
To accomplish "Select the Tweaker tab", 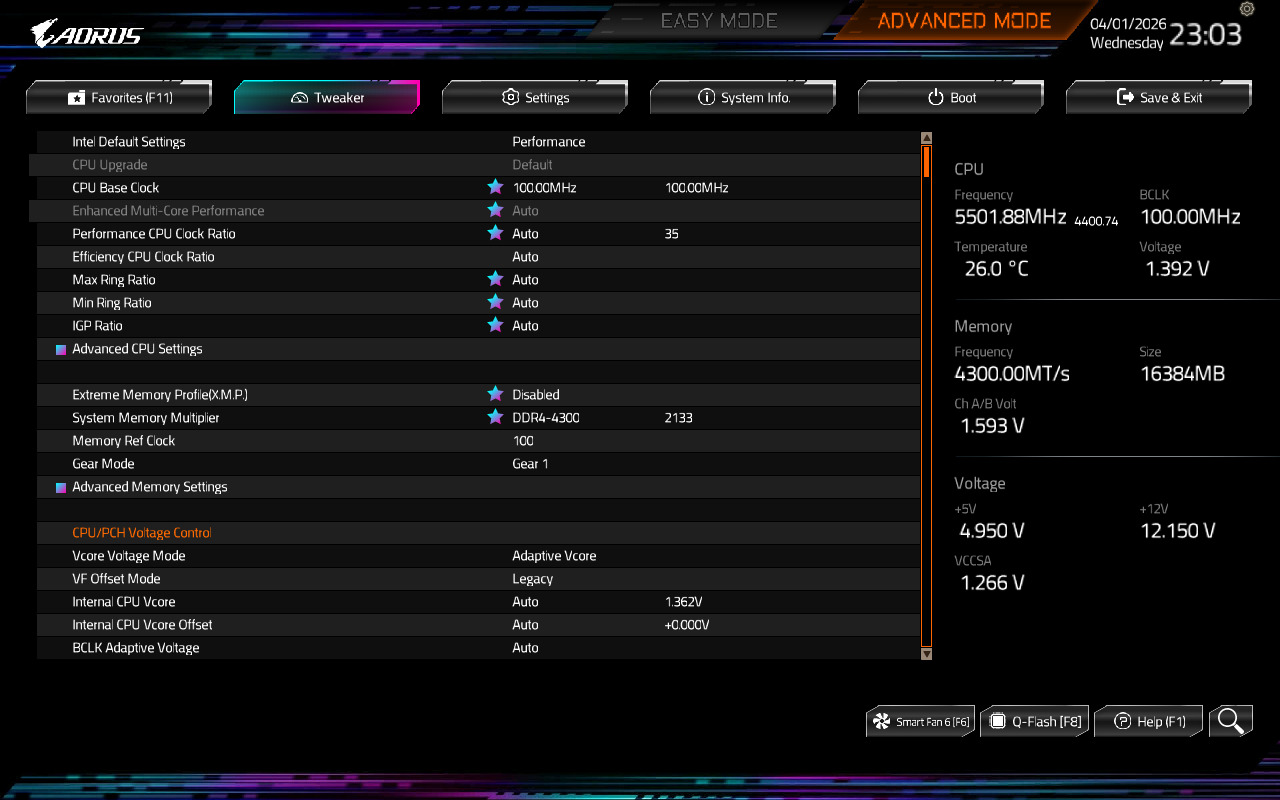I will [327, 97].
